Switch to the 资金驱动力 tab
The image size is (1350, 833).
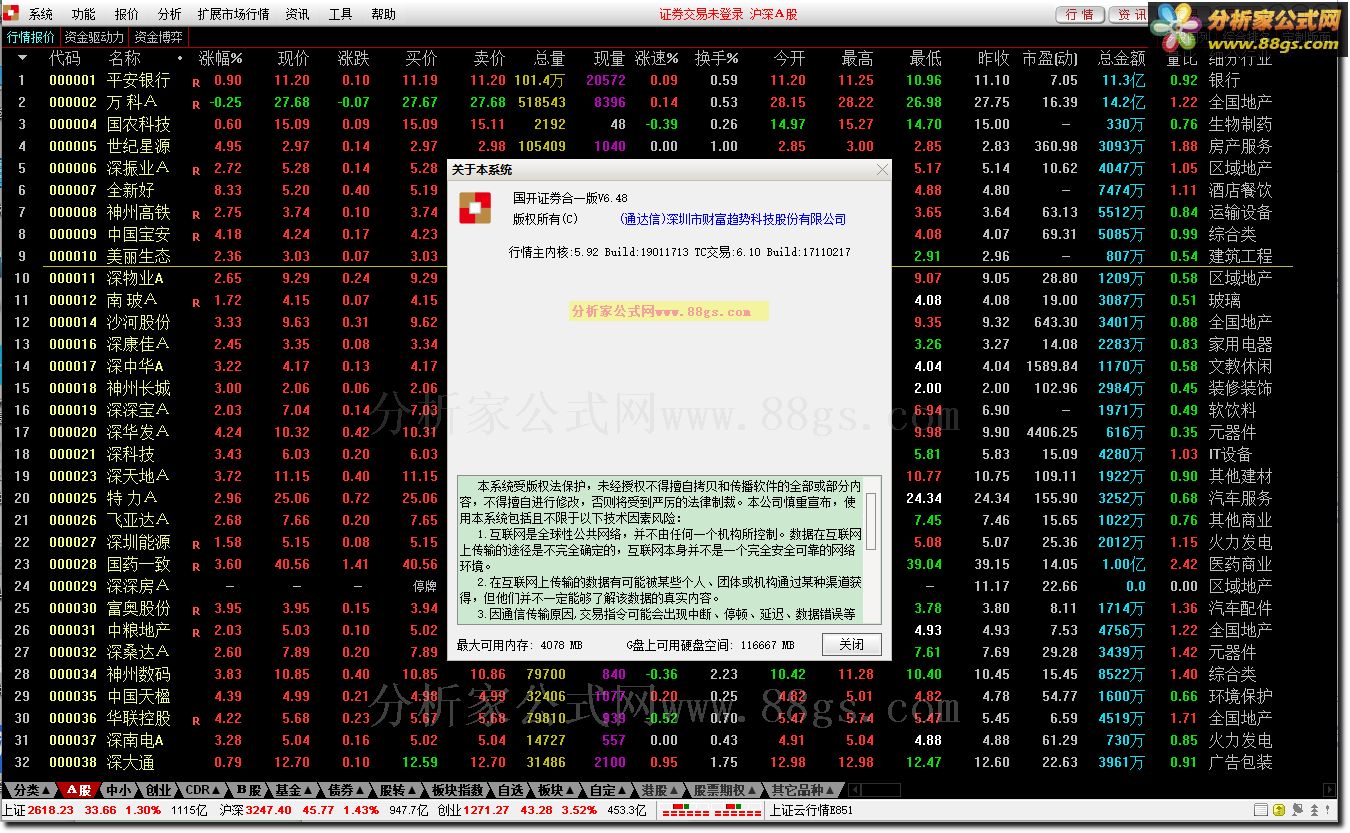pyautogui.click(x=95, y=37)
